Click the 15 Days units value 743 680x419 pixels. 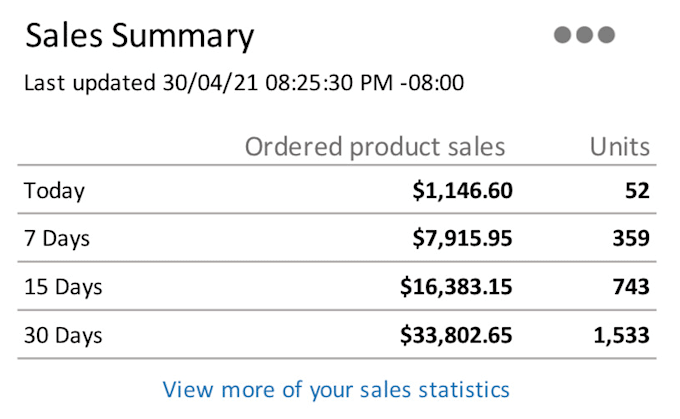click(631, 287)
